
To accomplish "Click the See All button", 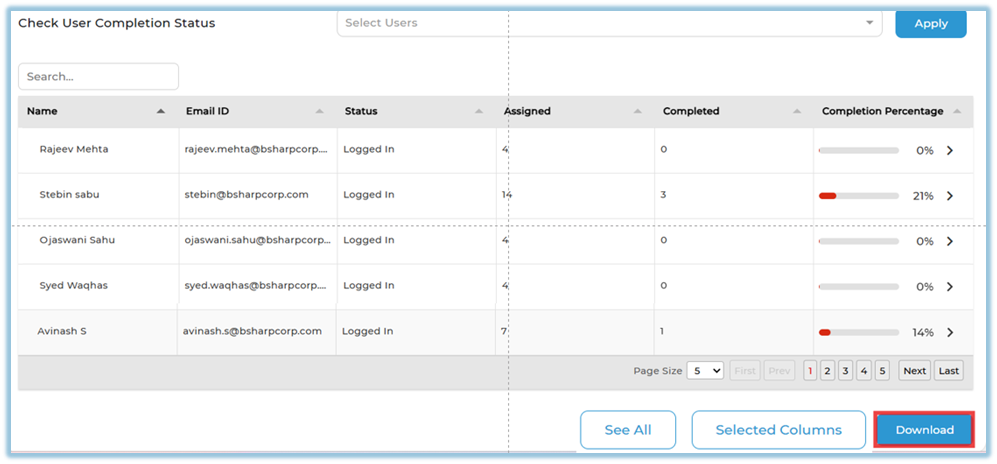I will point(628,430).
